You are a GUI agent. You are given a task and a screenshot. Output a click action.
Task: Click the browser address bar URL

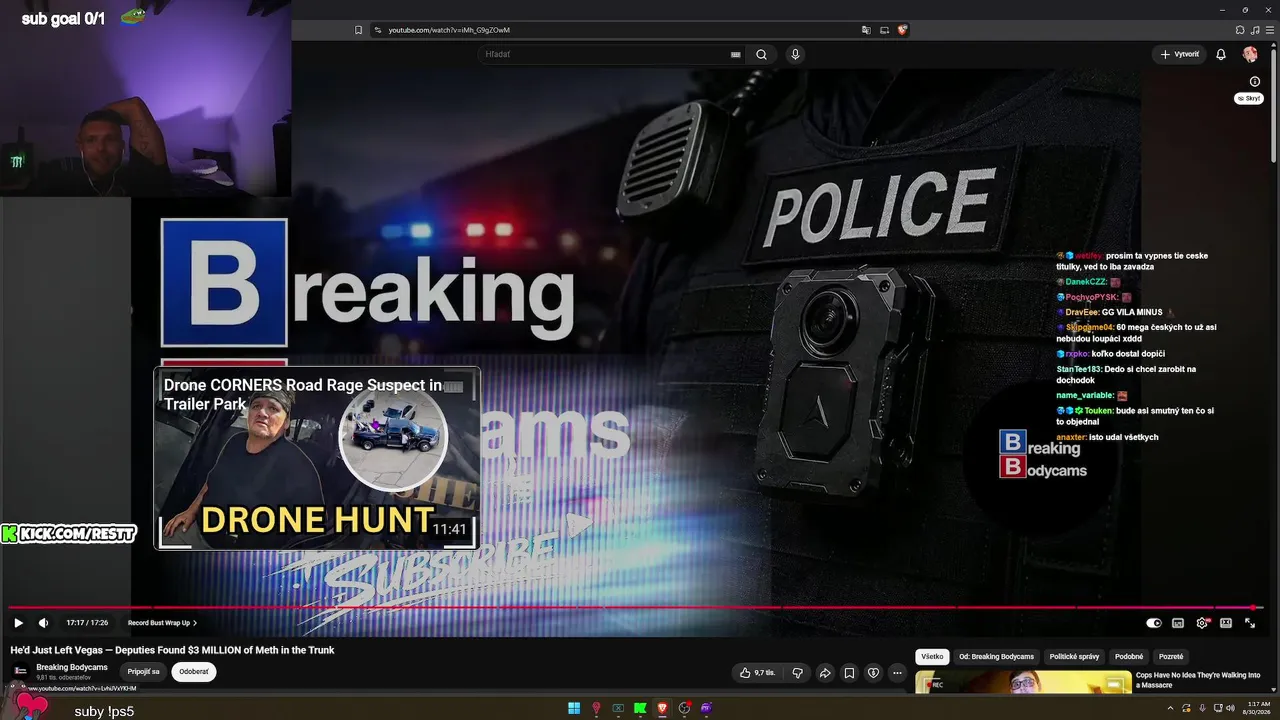coord(449,30)
